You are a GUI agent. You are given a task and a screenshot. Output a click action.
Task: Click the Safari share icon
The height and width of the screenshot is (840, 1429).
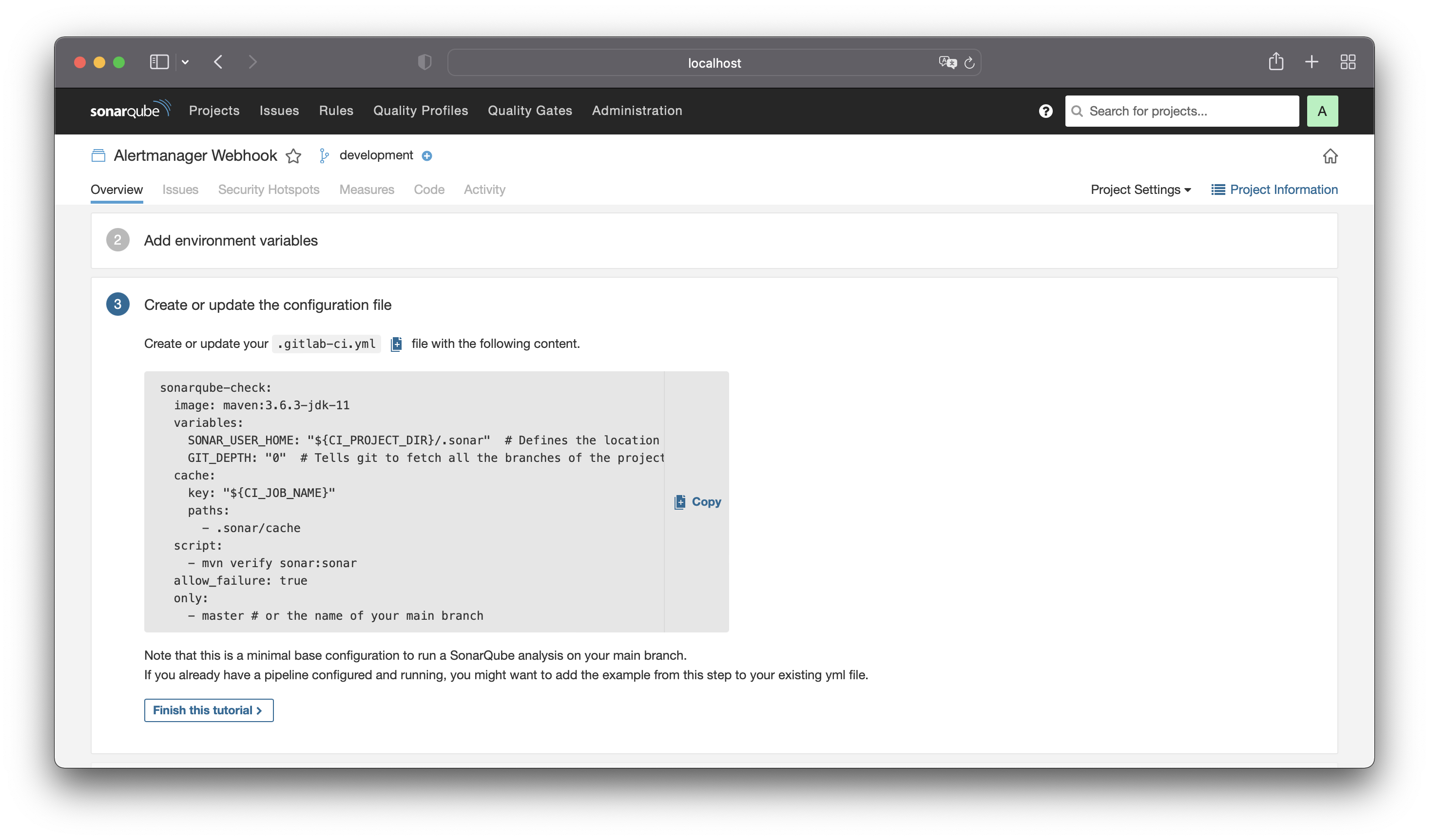[1276, 62]
